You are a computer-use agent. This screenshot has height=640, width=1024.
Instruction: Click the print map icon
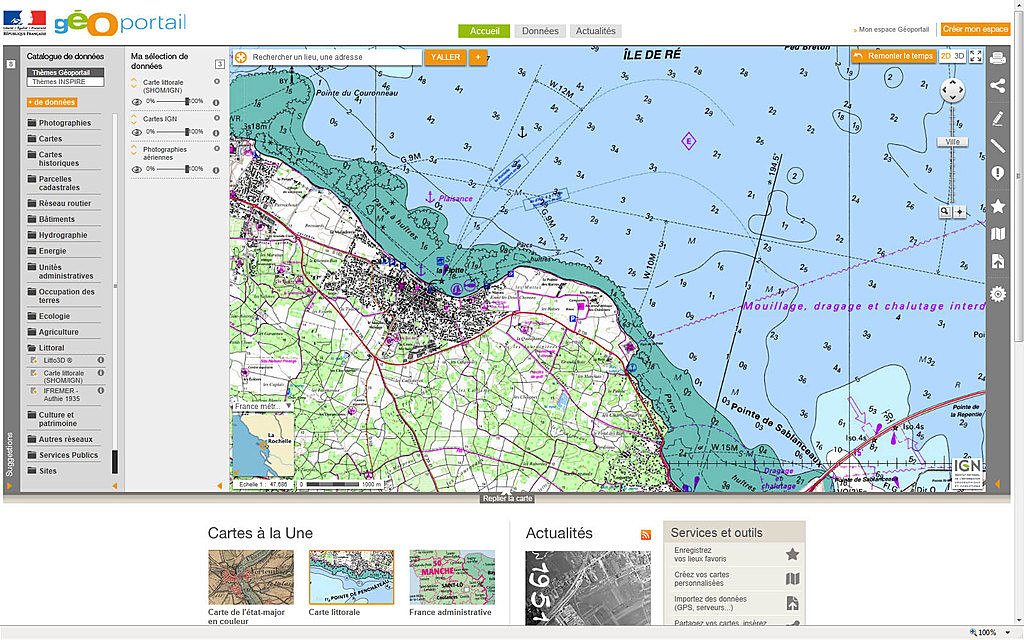997,58
